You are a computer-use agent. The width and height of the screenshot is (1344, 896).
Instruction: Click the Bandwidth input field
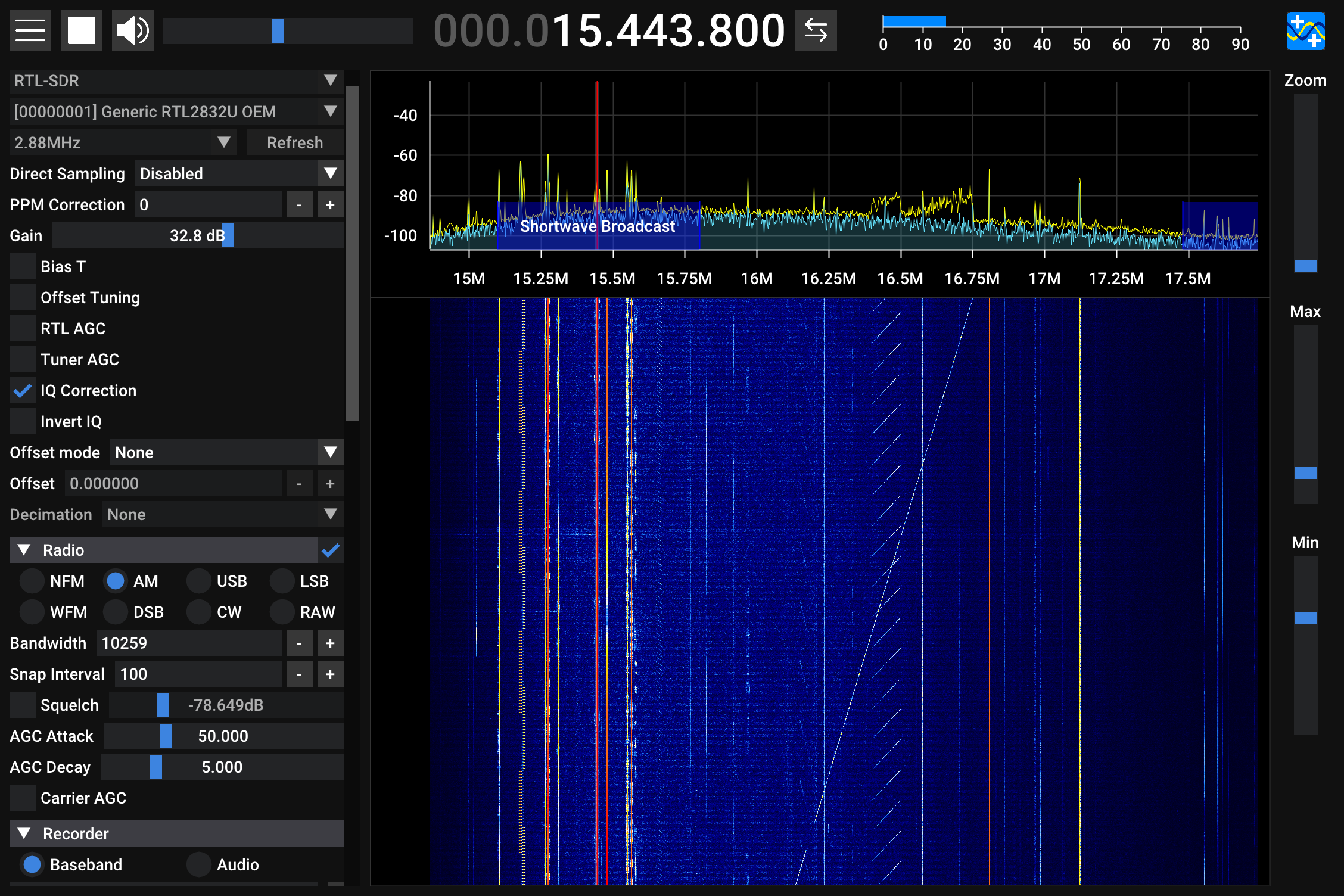coord(189,643)
